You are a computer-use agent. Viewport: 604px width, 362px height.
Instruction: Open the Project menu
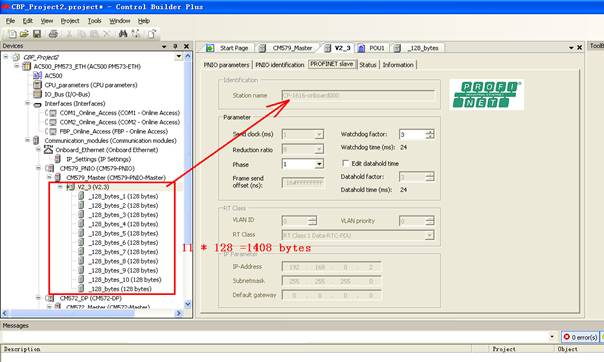tap(70, 21)
